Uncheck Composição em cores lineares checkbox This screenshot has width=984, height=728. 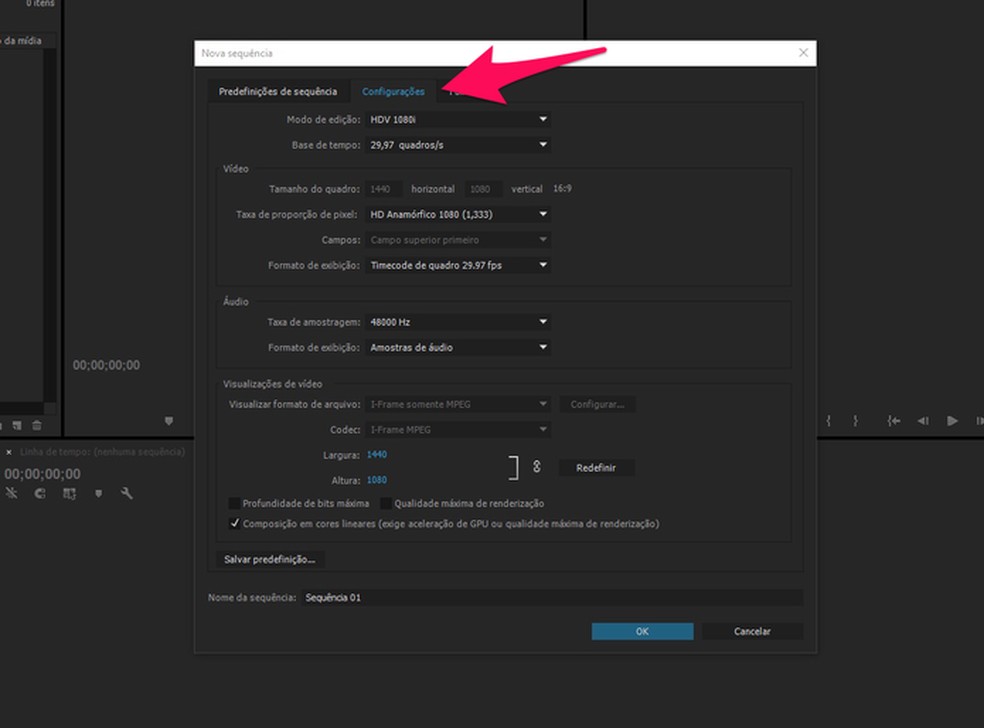point(234,523)
